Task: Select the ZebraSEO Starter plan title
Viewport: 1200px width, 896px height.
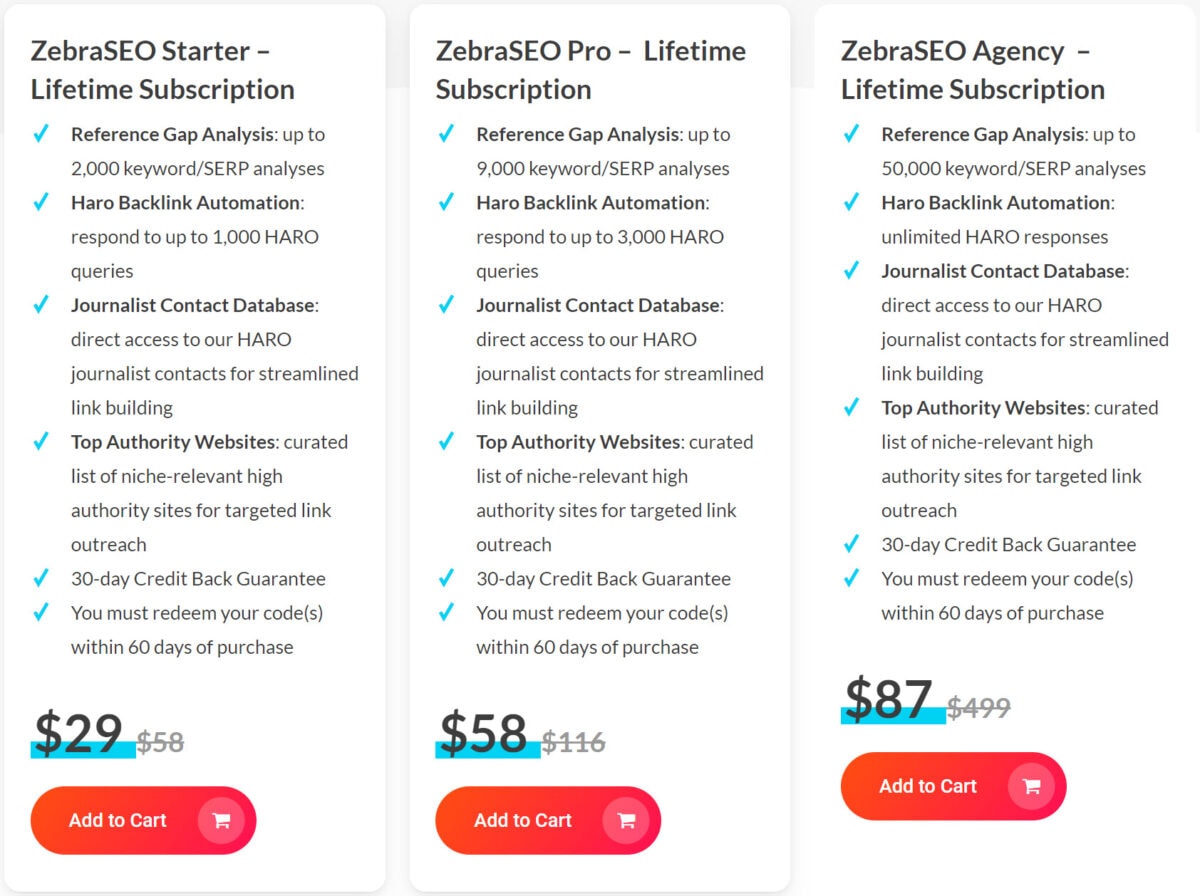Action: coord(163,70)
